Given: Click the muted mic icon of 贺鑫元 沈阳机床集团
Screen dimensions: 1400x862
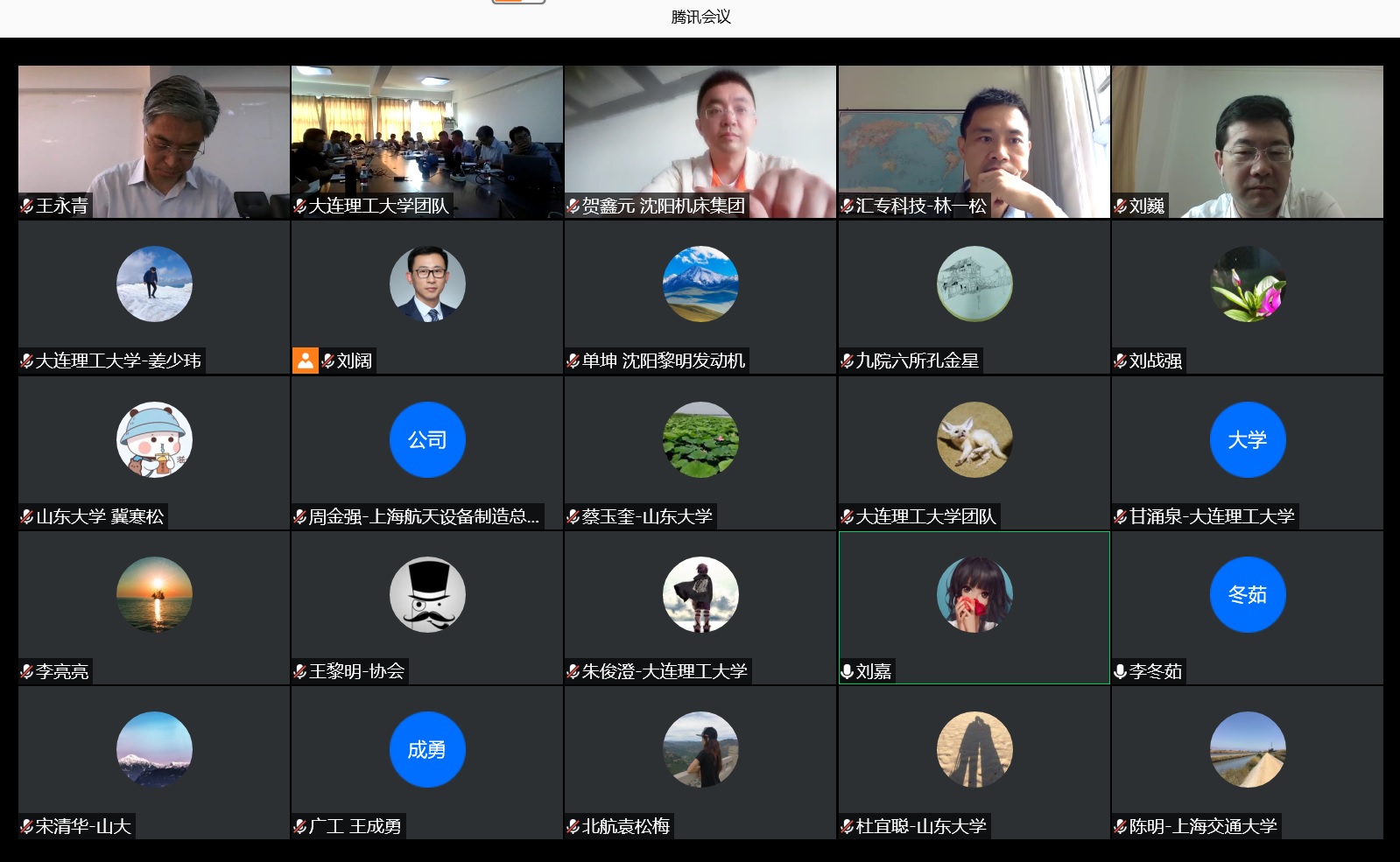Looking at the screenshot, I should [573, 207].
